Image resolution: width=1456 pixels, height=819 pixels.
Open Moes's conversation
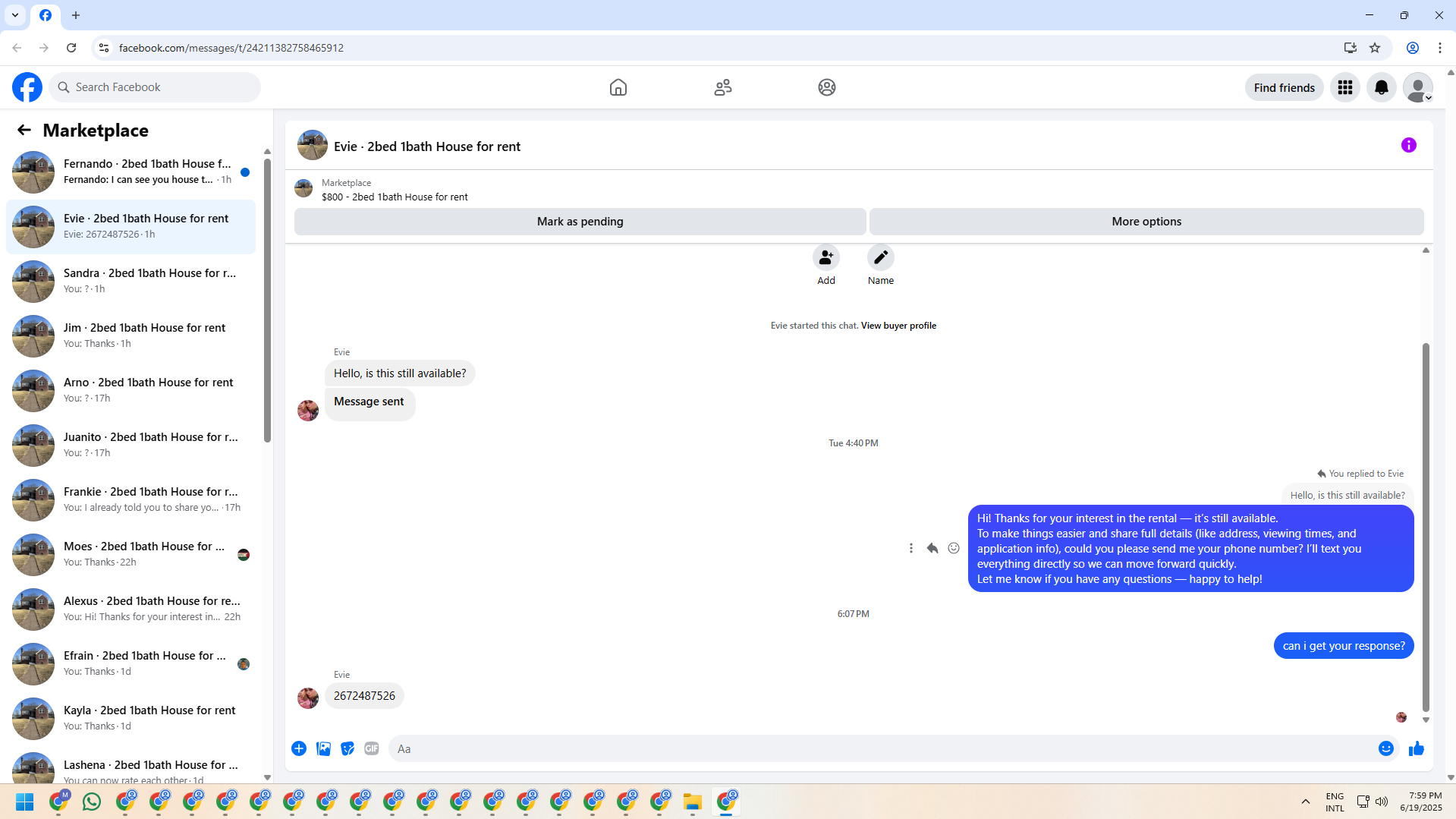[131, 555]
